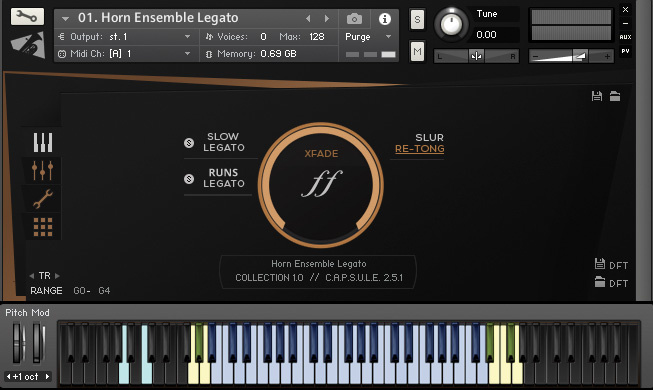Open the Purge dropdown menu

[x=389, y=37]
